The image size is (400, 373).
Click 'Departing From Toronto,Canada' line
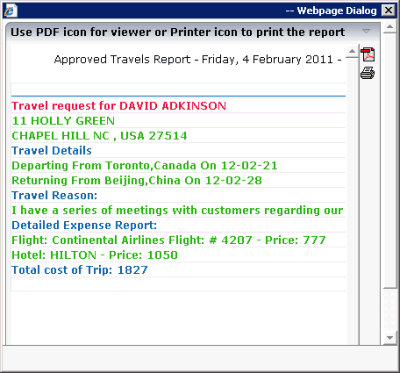pos(144,166)
